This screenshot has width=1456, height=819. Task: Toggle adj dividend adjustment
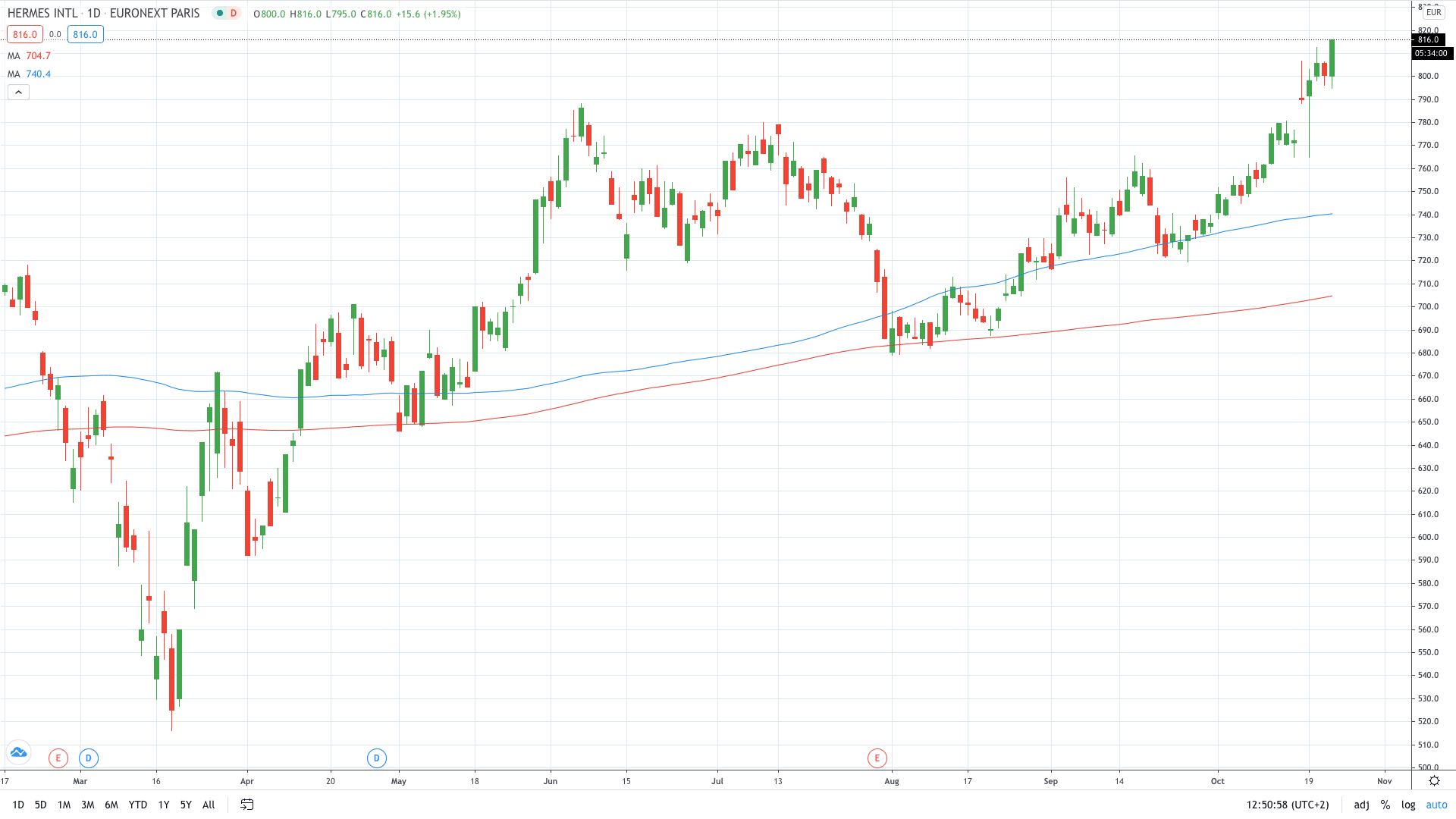pos(1362,805)
